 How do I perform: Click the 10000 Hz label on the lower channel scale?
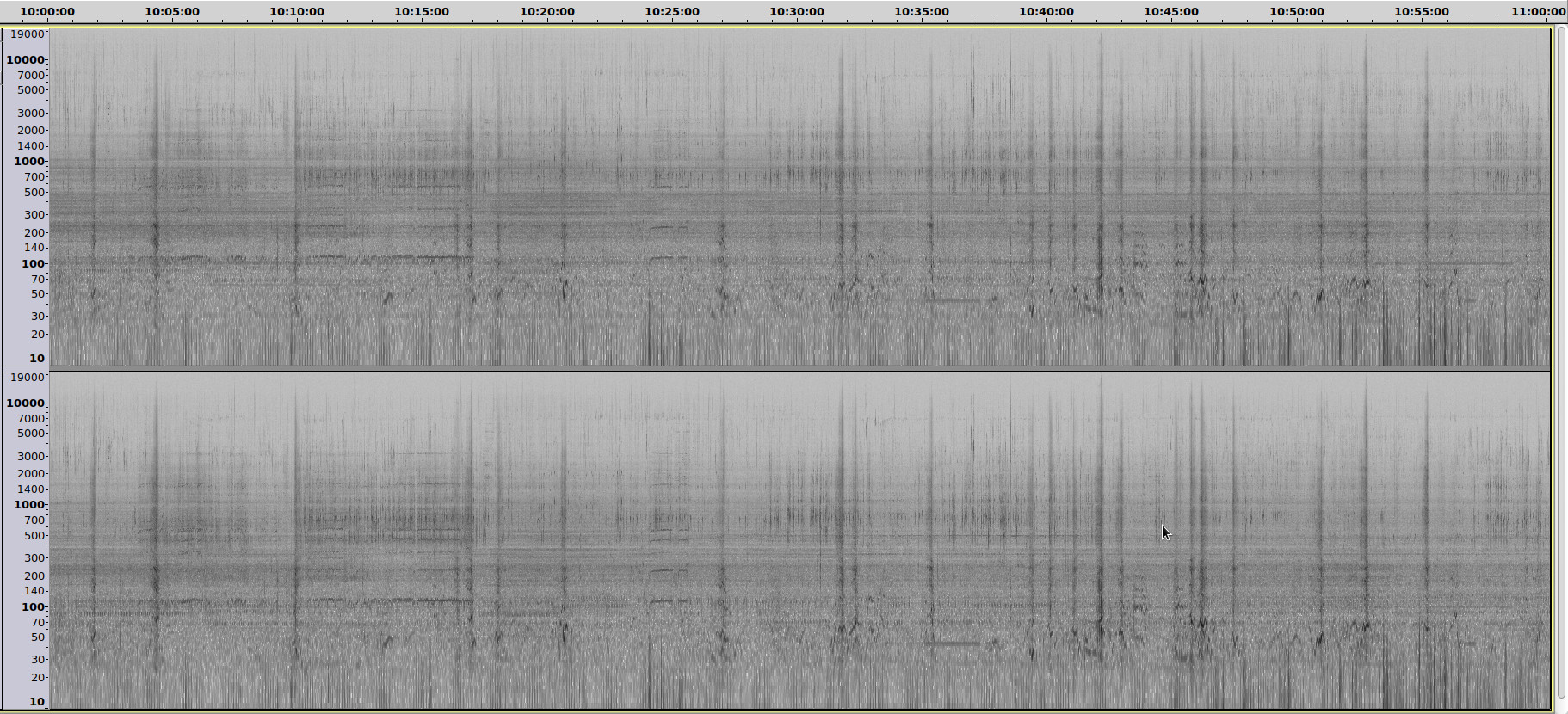[x=25, y=403]
